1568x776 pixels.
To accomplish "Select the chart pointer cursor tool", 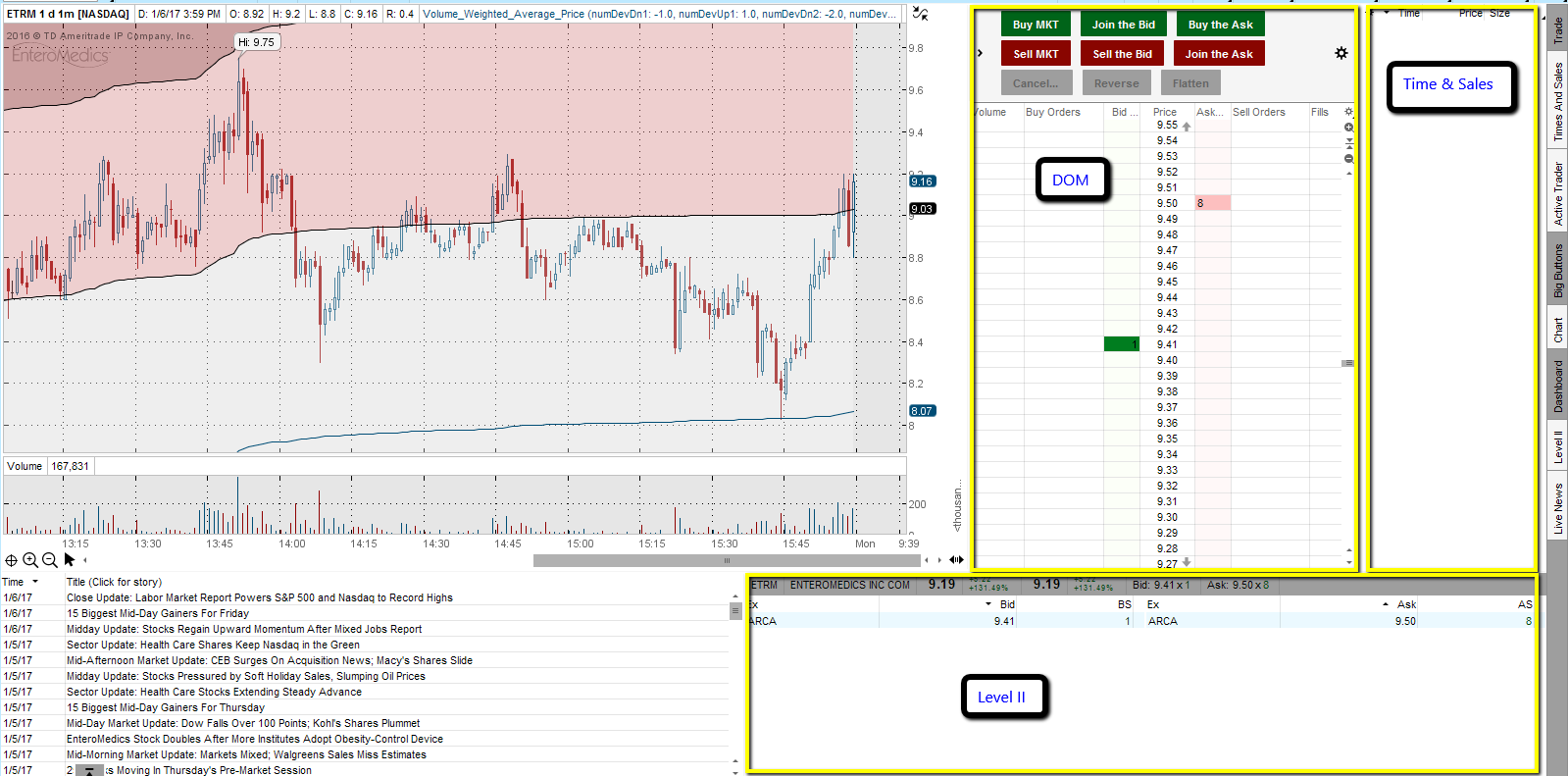I will coord(70,559).
